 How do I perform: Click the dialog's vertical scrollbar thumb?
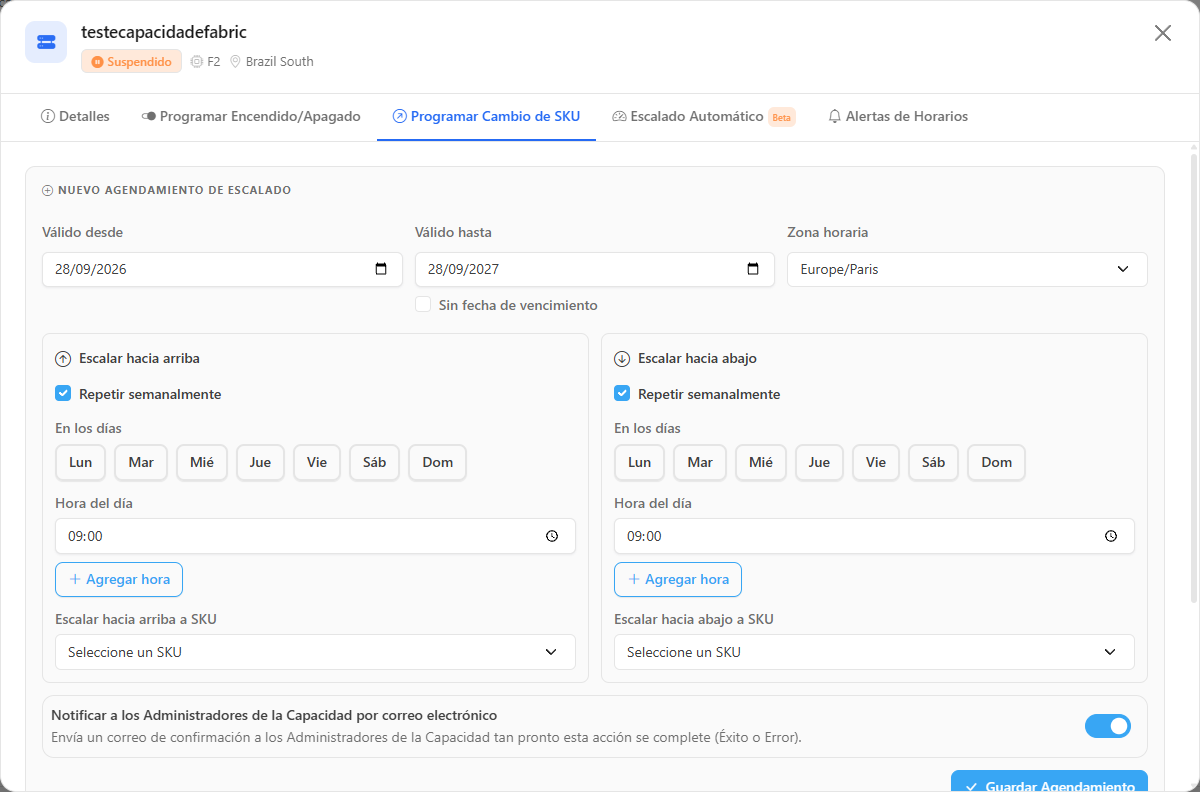[1194, 378]
